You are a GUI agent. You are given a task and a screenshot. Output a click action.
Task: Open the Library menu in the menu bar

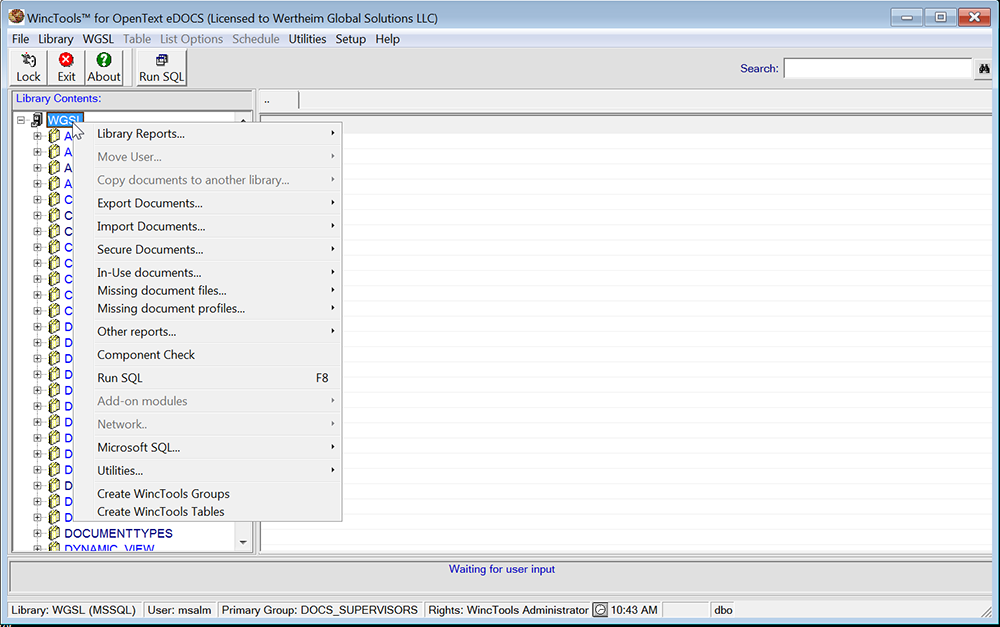[55, 39]
